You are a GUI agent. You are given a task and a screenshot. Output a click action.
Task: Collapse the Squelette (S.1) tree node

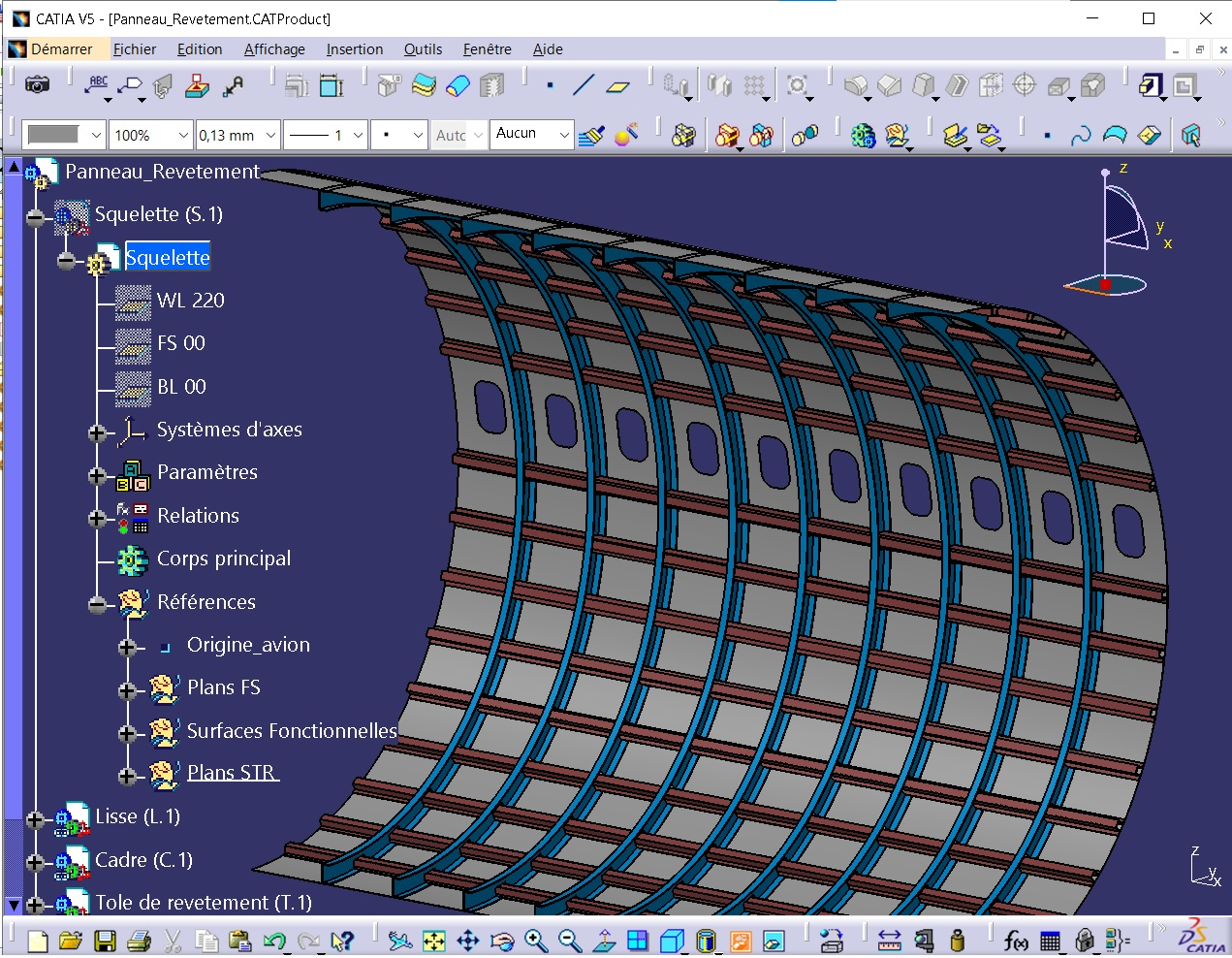point(35,218)
